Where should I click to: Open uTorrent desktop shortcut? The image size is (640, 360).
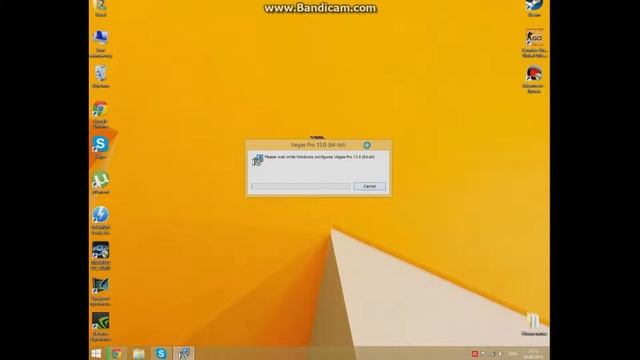tap(100, 183)
